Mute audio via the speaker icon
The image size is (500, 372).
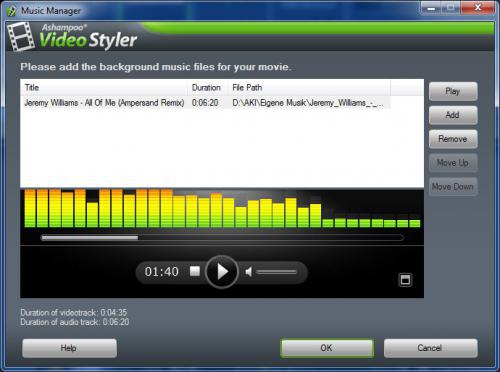249,272
